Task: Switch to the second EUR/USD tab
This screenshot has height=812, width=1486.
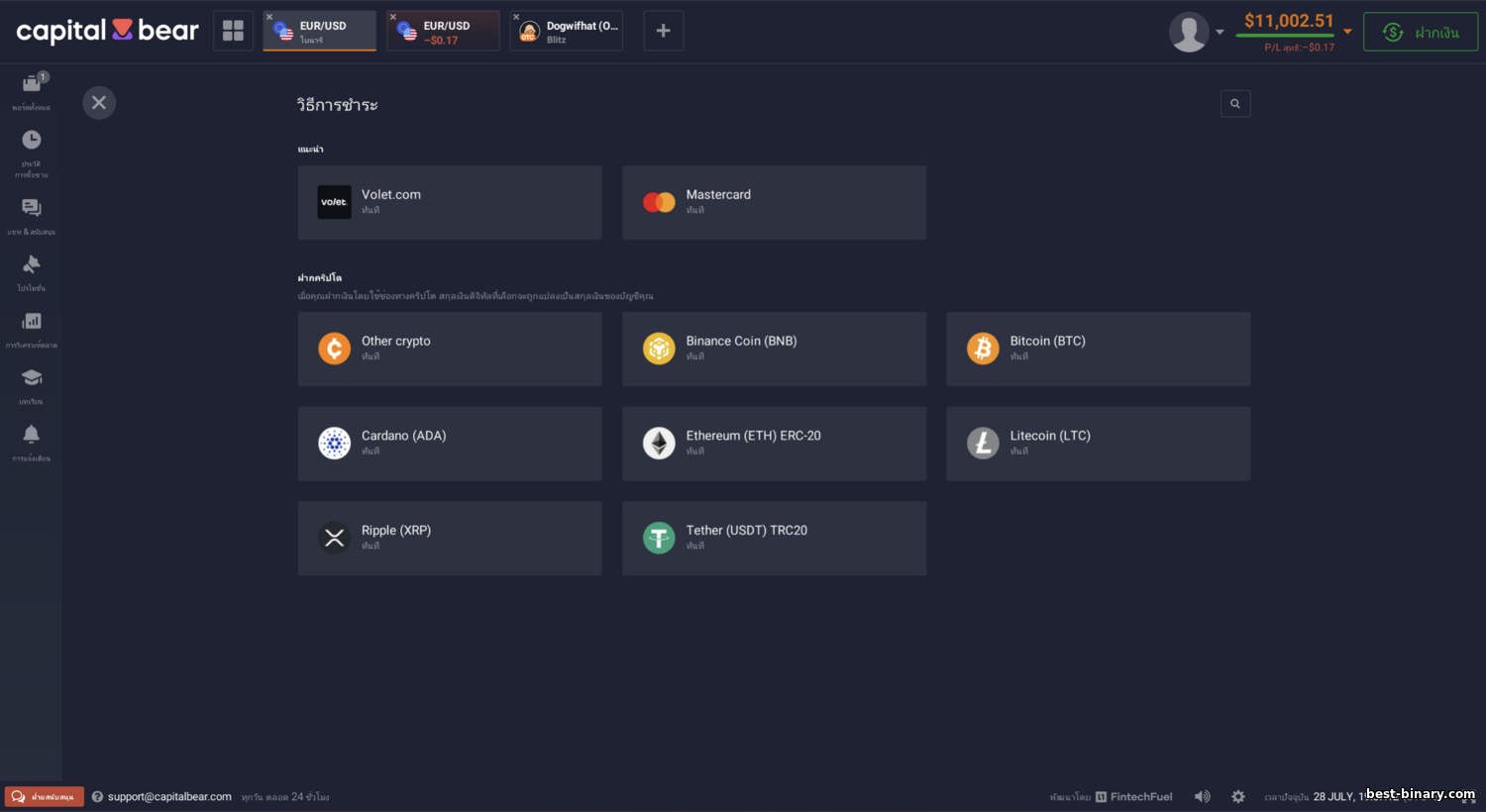Action: 443,31
